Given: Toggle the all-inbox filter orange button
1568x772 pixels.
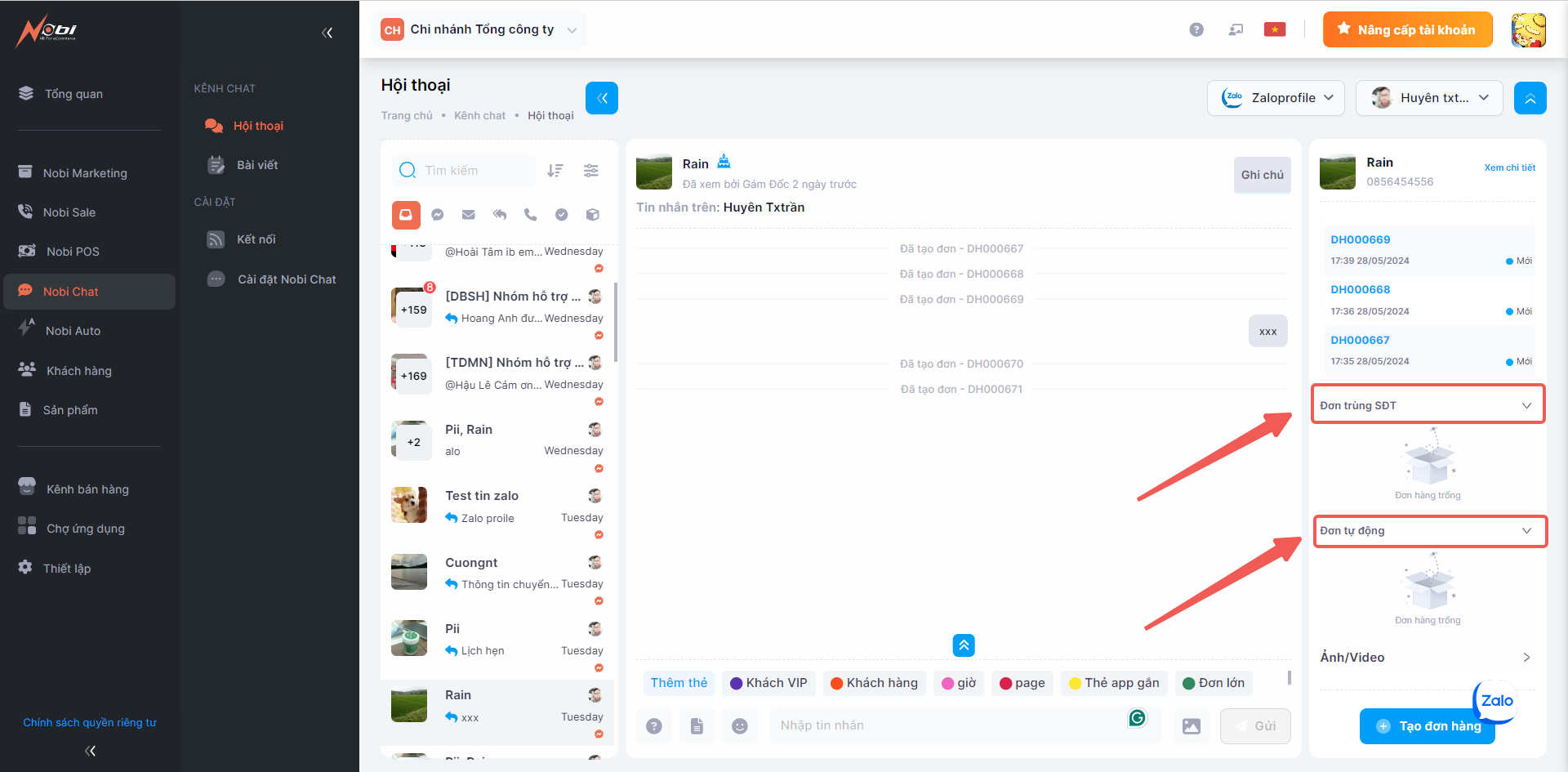Looking at the screenshot, I should pos(406,215).
